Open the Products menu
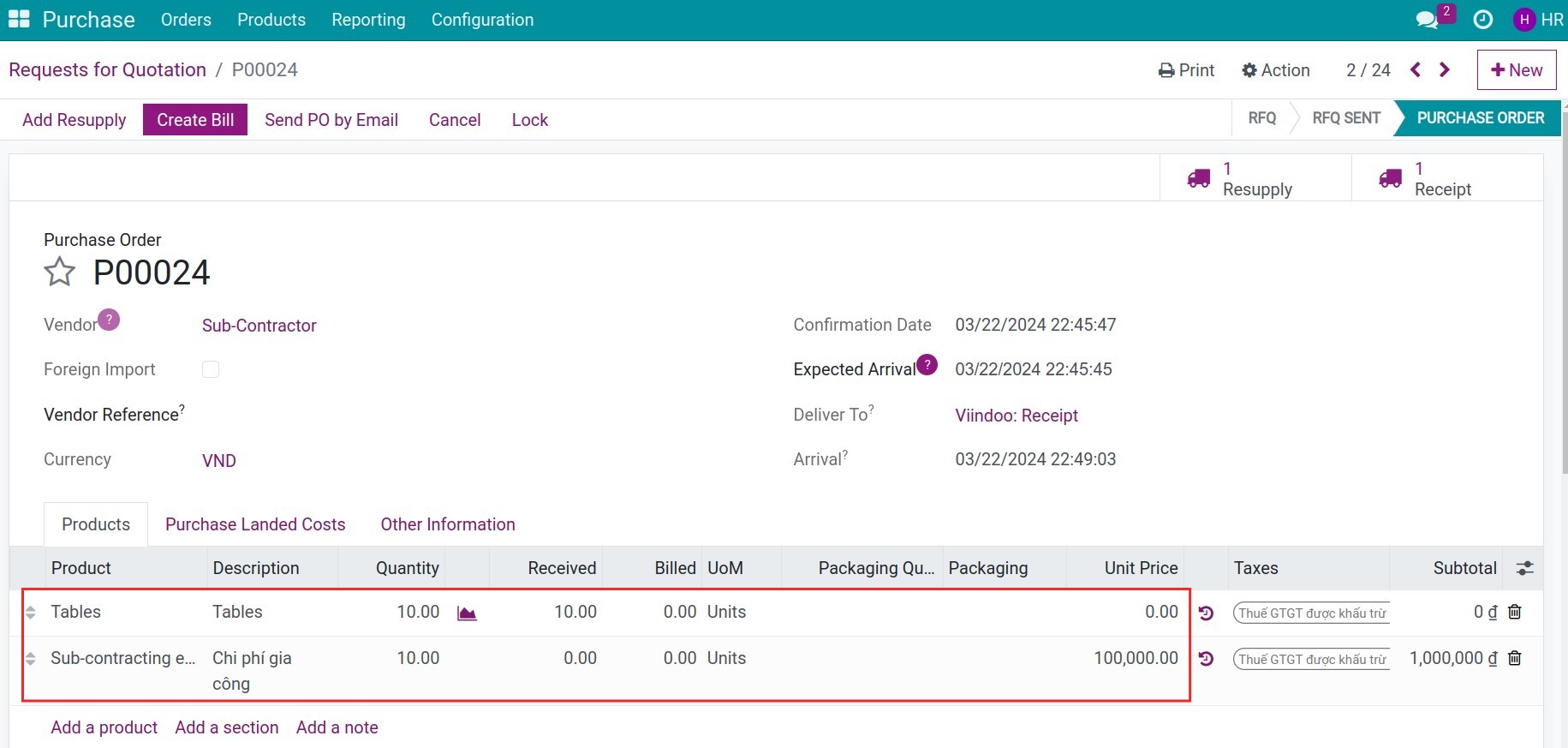Viewport: 1568px width, 748px height. [x=271, y=20]
